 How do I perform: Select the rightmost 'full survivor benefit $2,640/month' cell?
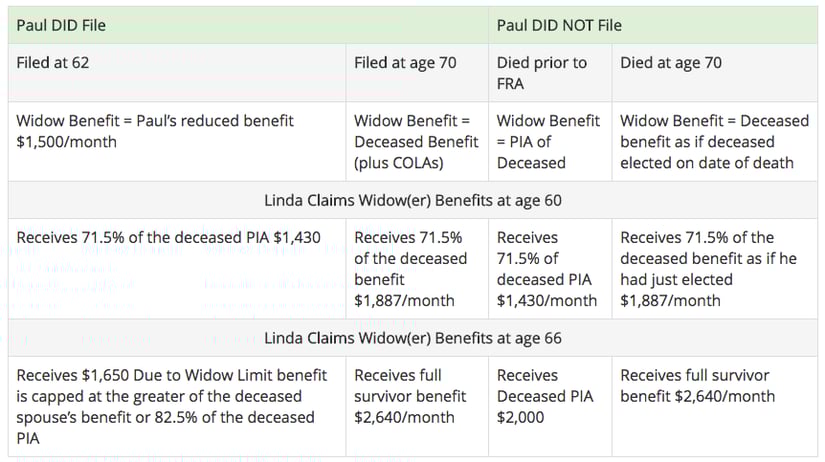pos(715,406)
